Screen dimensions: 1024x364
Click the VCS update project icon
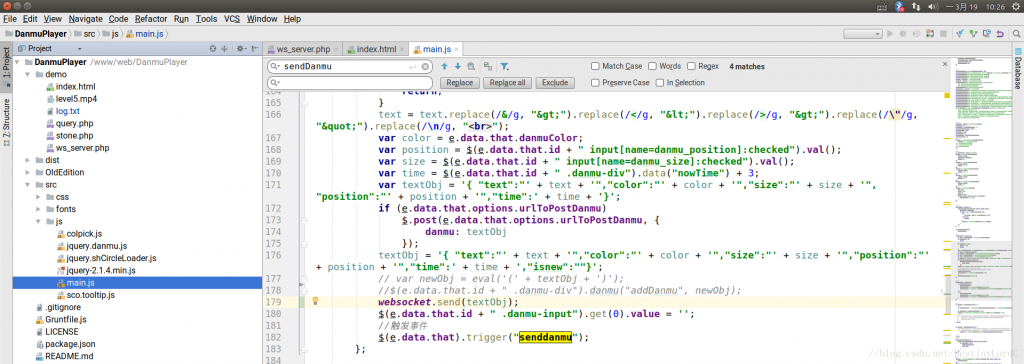click(x=960, y=33)
